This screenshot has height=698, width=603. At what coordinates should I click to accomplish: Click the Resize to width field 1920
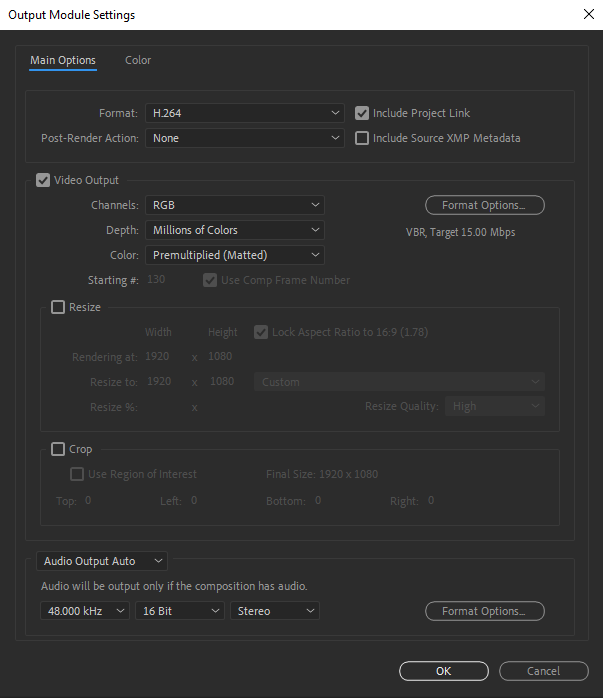159,381
